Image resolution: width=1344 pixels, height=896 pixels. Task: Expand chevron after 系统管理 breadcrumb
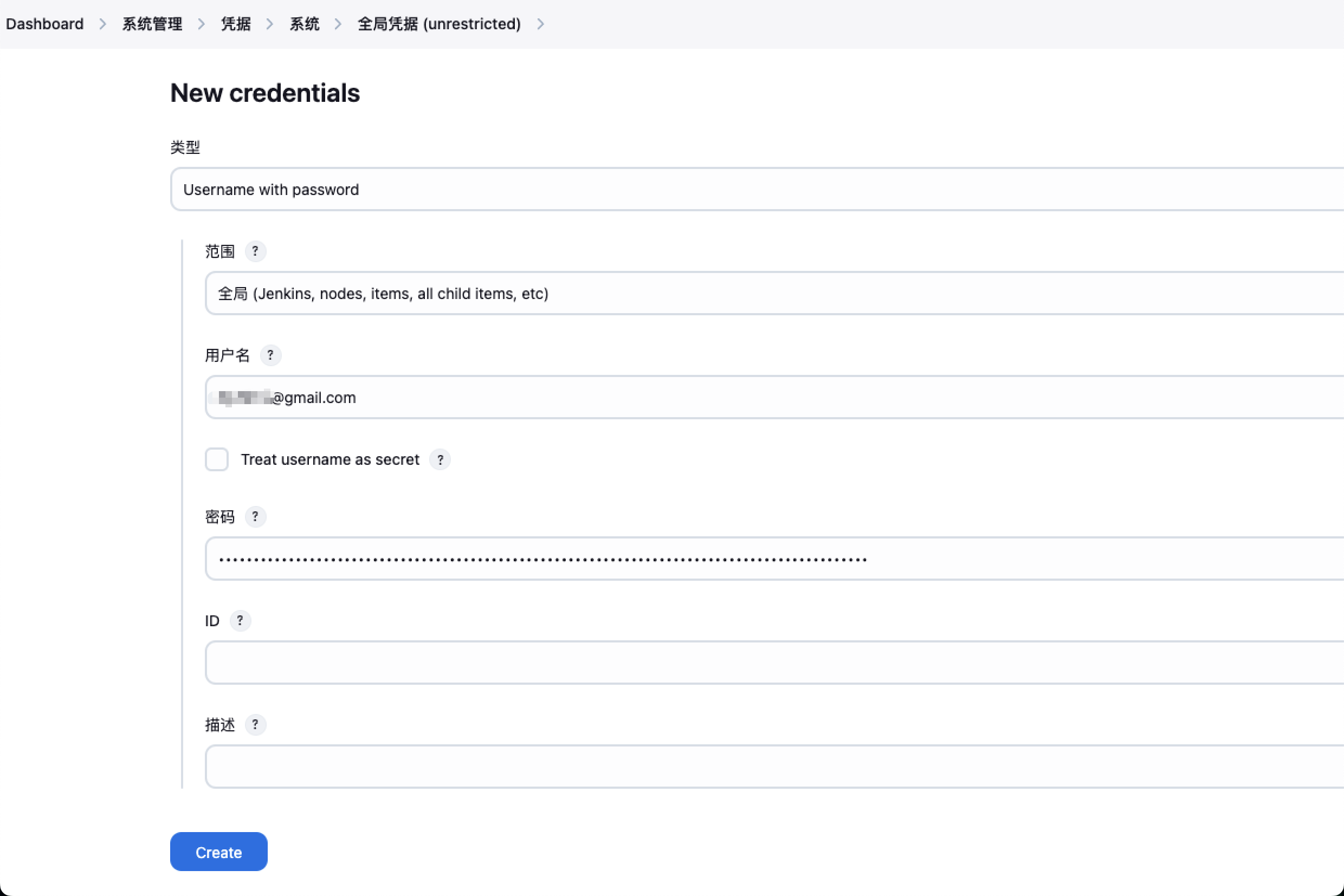point(201,24)
